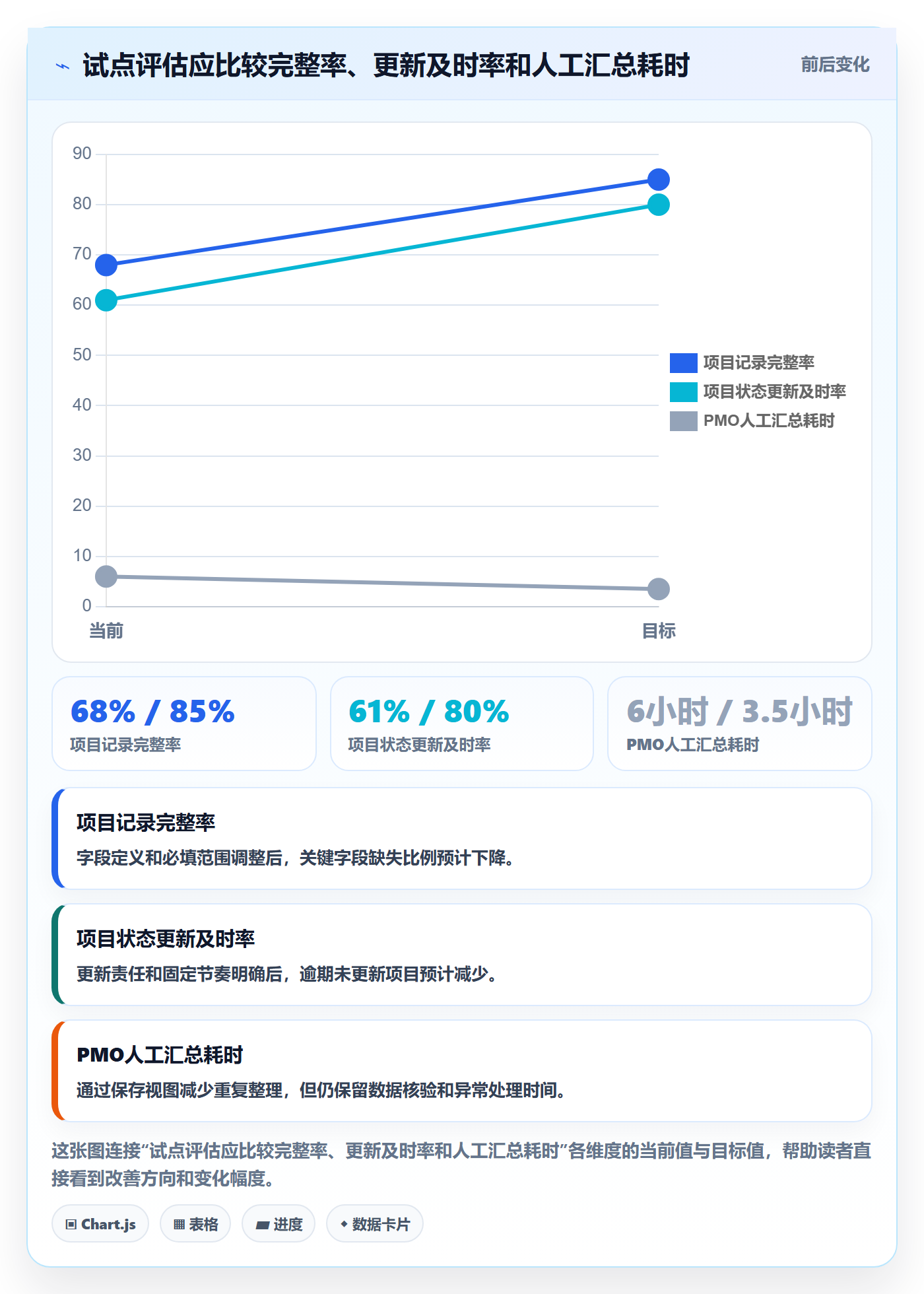Click the 项目状态更新及时率 legend label
This screenshot has height=1294, width=924.
(774, 392)
